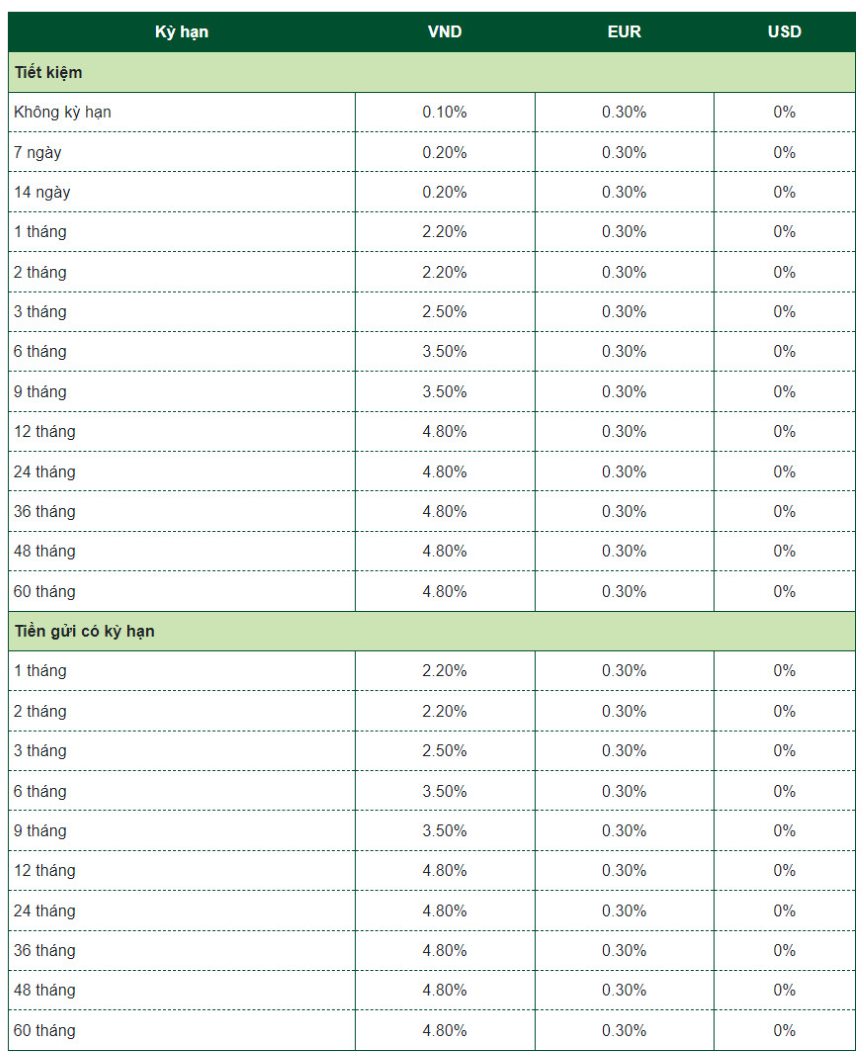Select 60 tháng label under Tiền gửi có kỳ hạn
Viewport: 864px width, 1058px height.
pos(44,1030)
